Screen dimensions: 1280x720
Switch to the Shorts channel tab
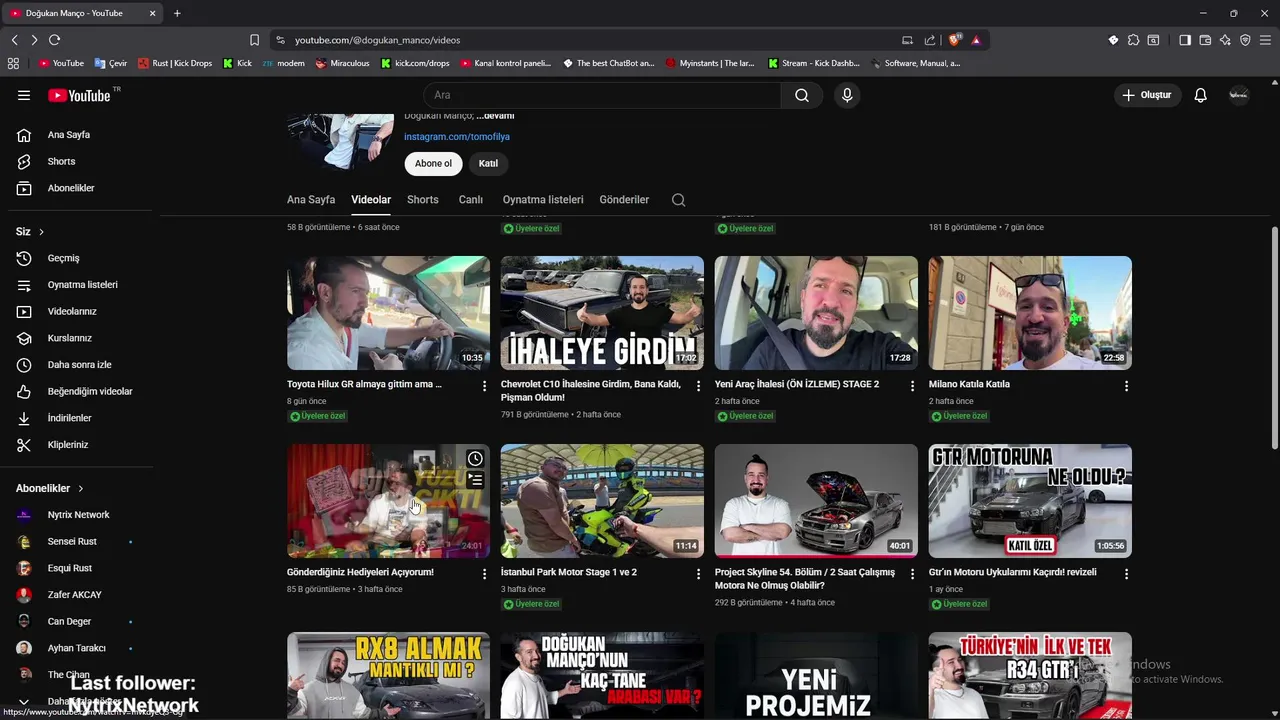tap(423, 200)
